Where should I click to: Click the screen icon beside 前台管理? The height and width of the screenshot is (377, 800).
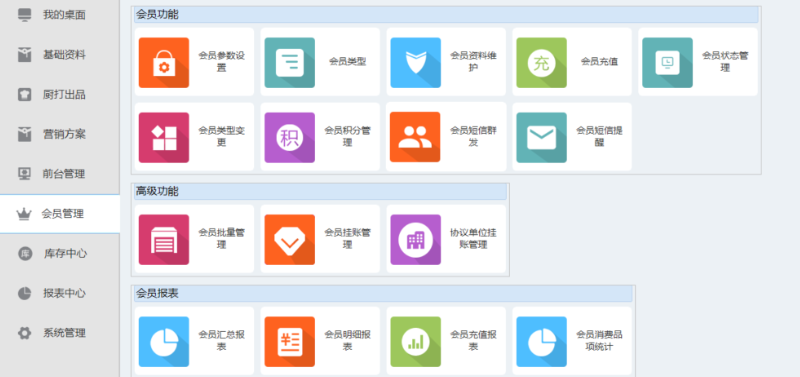click(24, 174)
